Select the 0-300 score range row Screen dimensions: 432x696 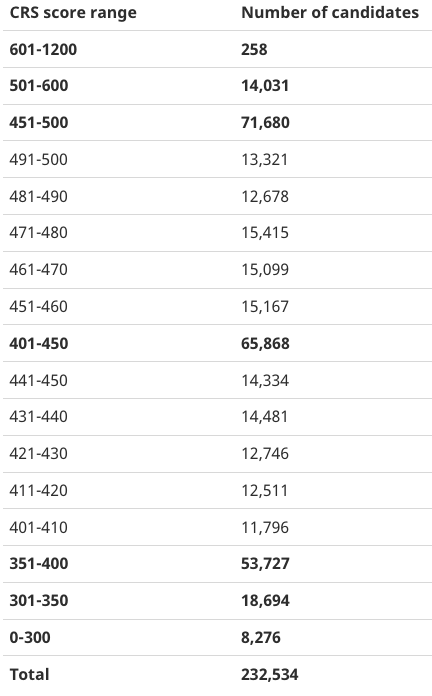[217, 637]
